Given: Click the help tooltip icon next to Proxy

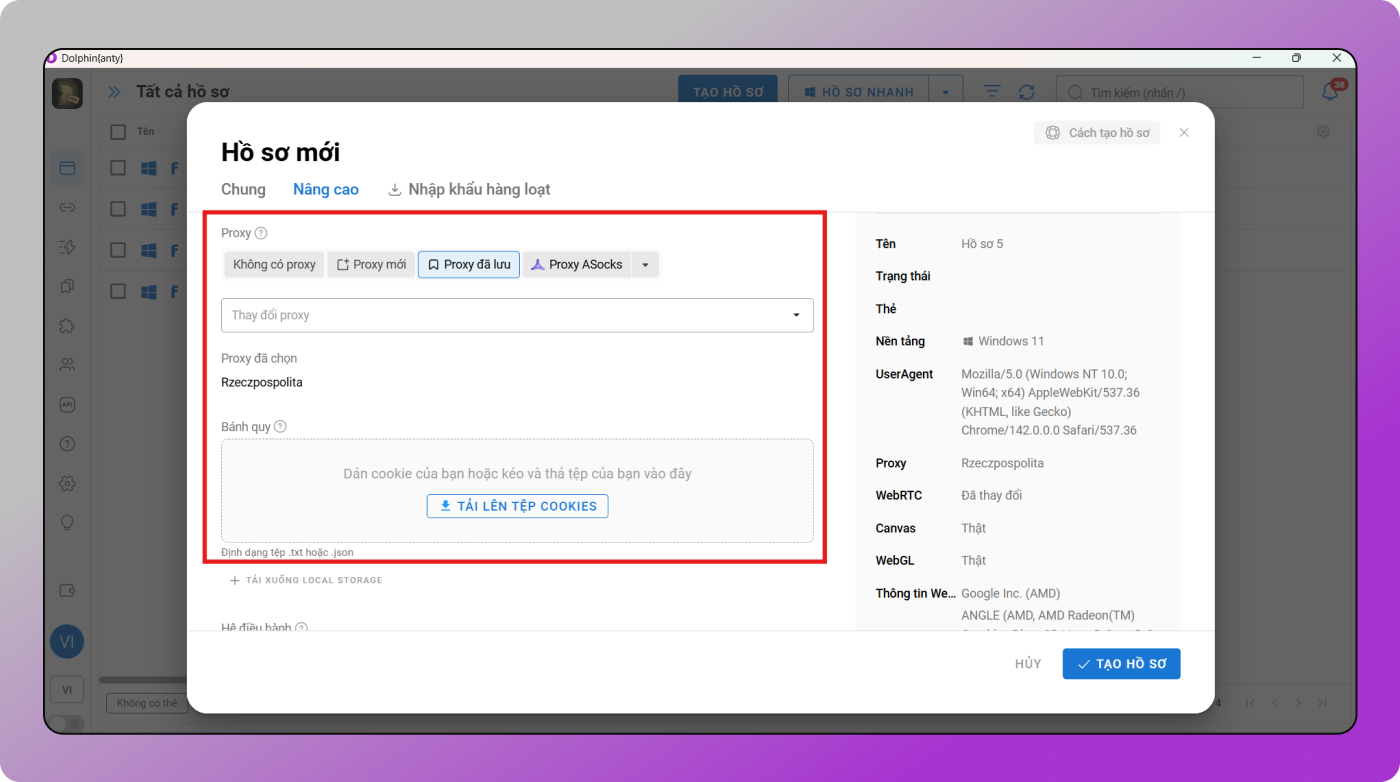Looking at the screenshot, I should [261, 233].
